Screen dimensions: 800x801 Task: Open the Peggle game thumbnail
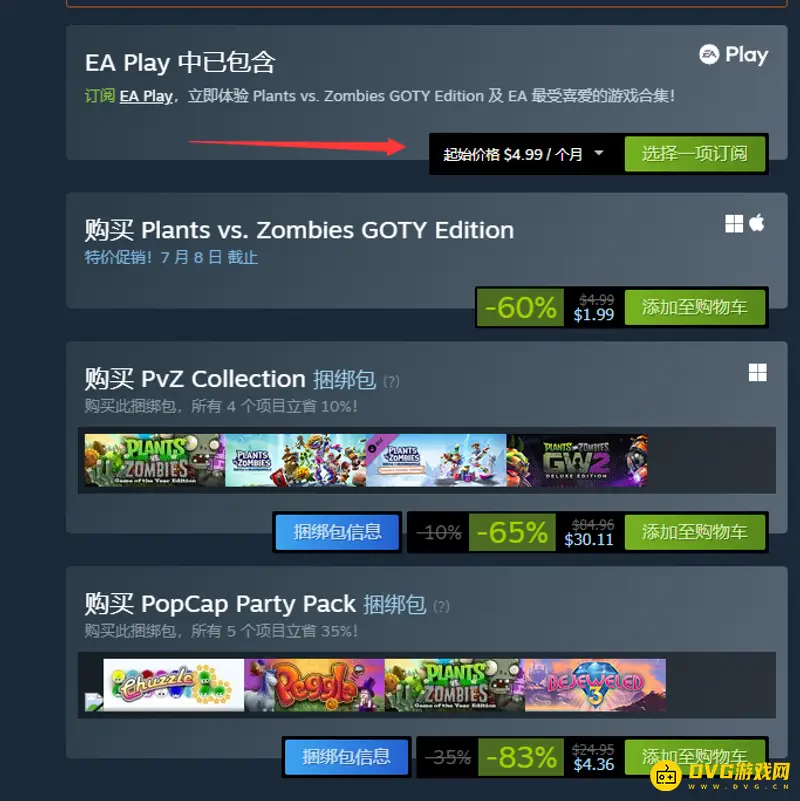click(x=314, y=685)
